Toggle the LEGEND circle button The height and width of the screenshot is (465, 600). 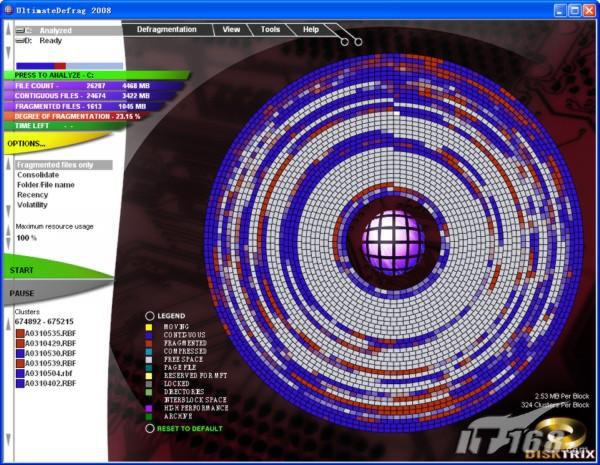(x=150, y=316)
